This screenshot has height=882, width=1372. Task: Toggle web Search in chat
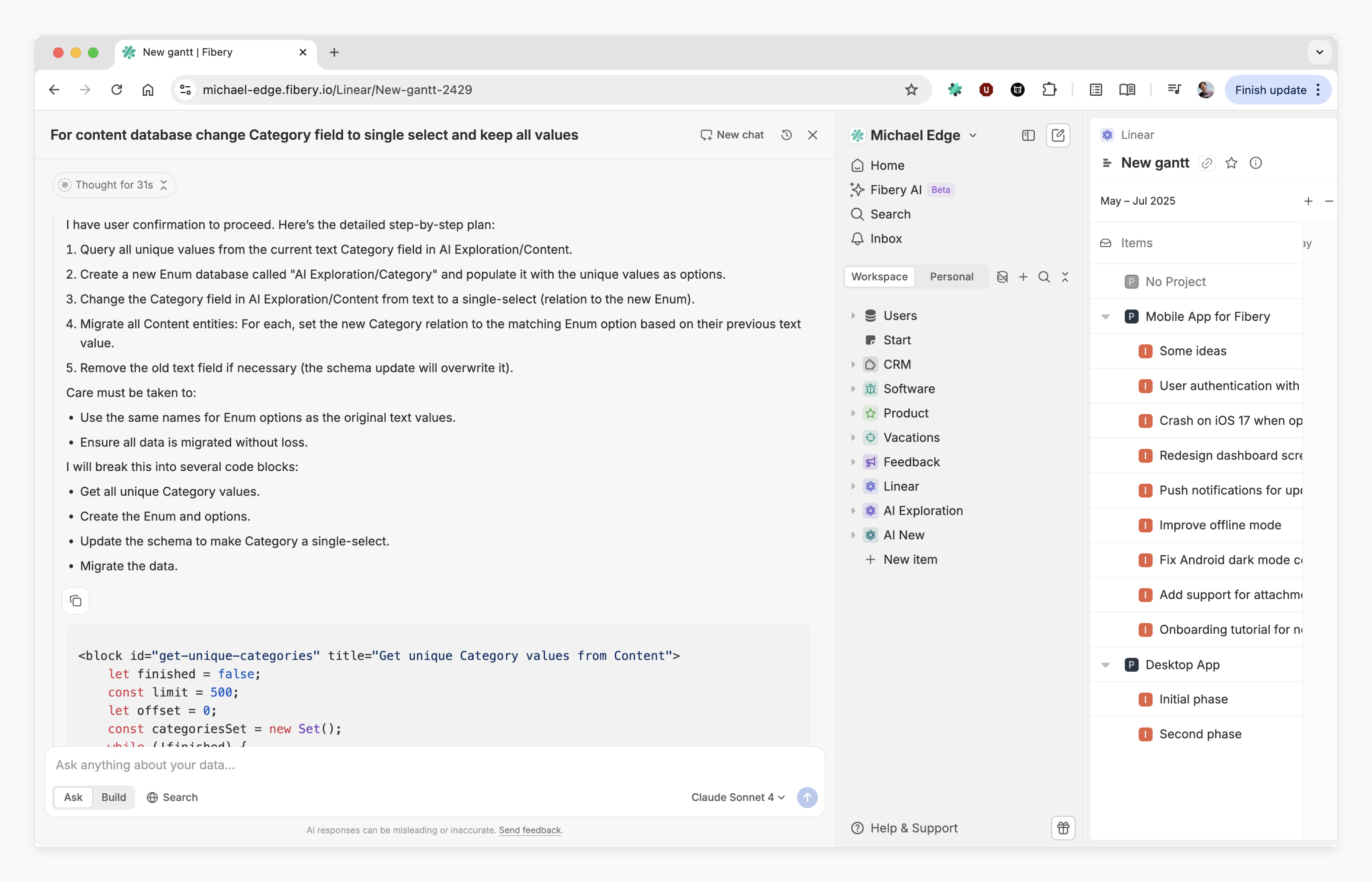(x=172, y=797)
